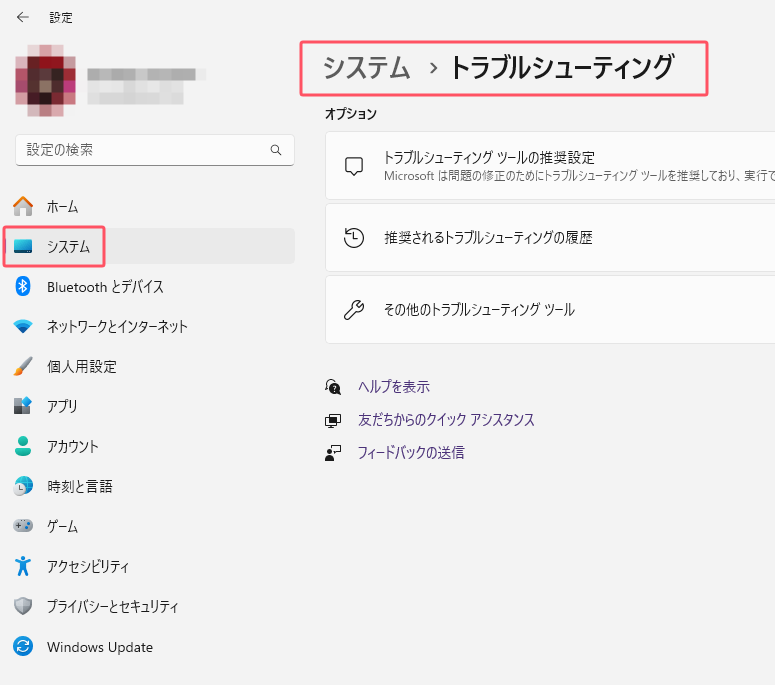Open Windows Update page
This screenshot has height=685, width=775.
(x=99, y=647)
